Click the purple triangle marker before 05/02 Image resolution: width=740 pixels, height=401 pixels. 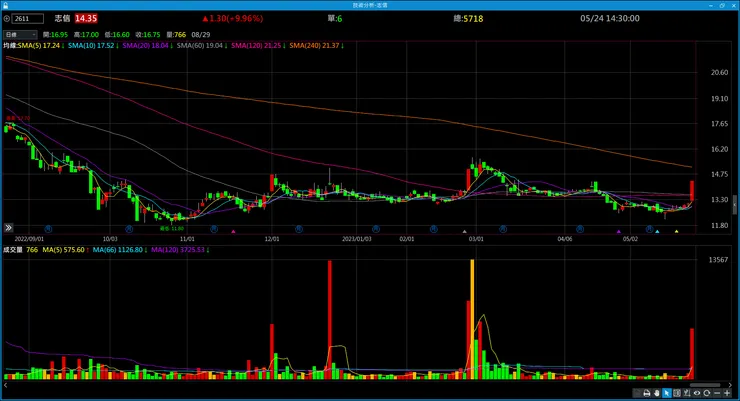[x=619, y=231]
